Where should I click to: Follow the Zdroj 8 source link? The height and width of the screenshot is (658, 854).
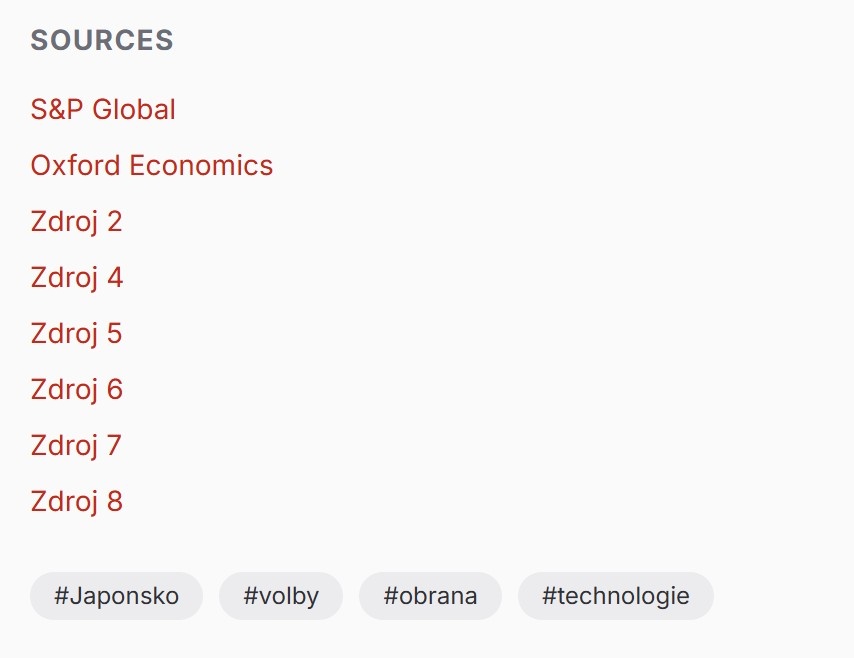[76, 501]
